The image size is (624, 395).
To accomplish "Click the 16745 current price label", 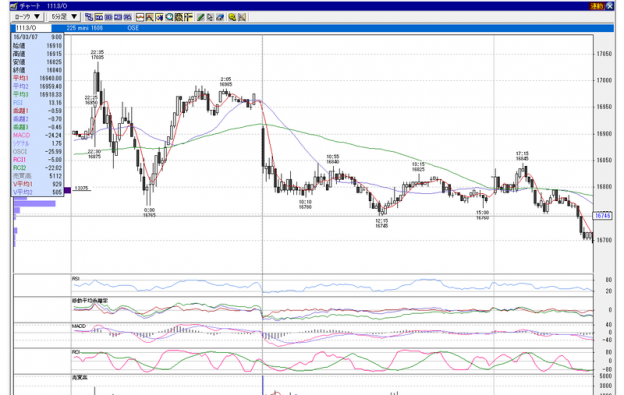I will point(603,216).
